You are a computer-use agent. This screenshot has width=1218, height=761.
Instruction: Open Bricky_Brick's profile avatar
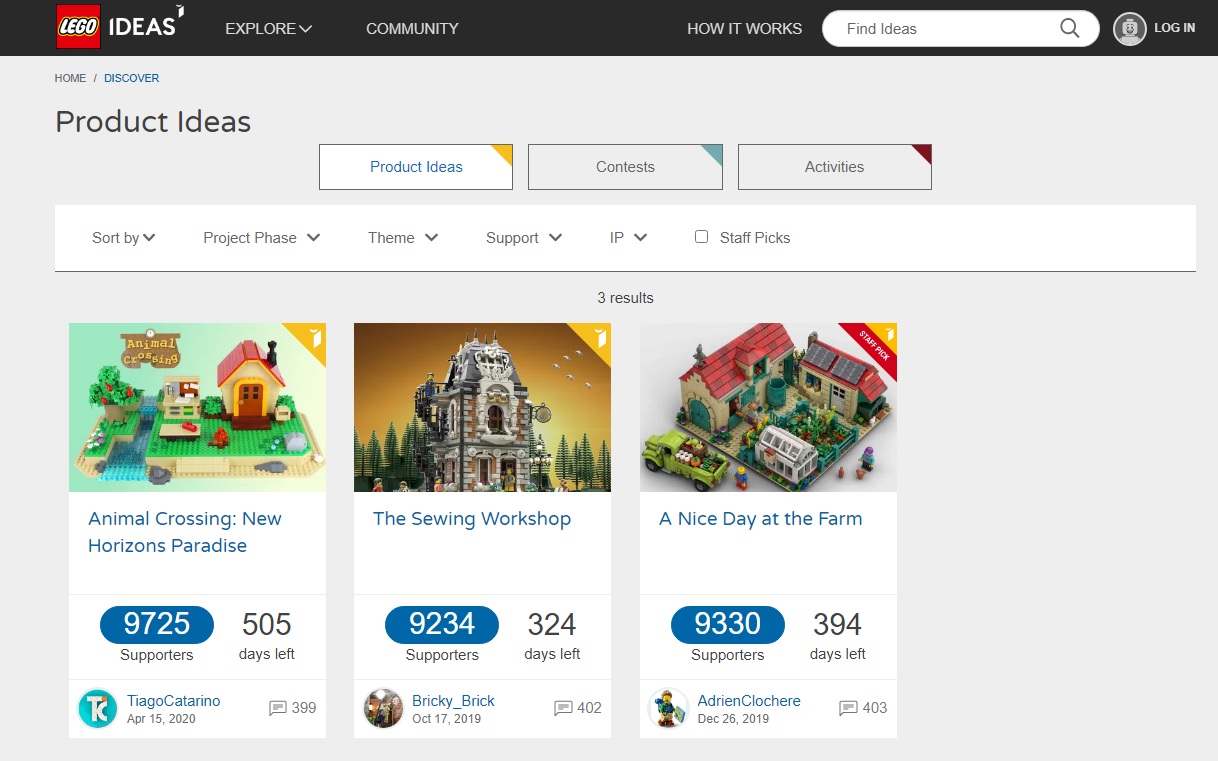pyautogui.click(x=383, y=709)
